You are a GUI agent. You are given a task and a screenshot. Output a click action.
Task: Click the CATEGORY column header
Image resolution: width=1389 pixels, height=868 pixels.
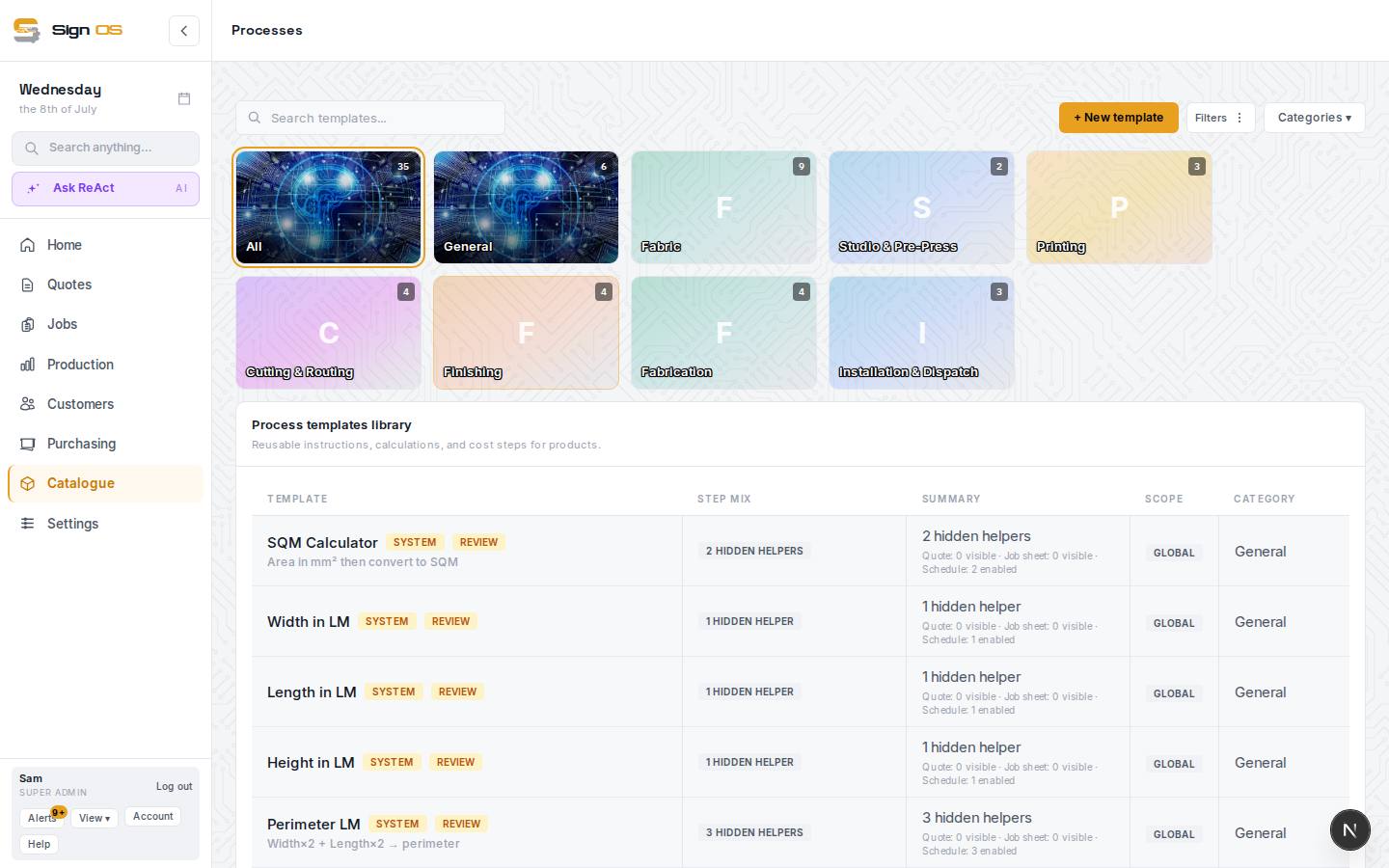click(1264, 499)
